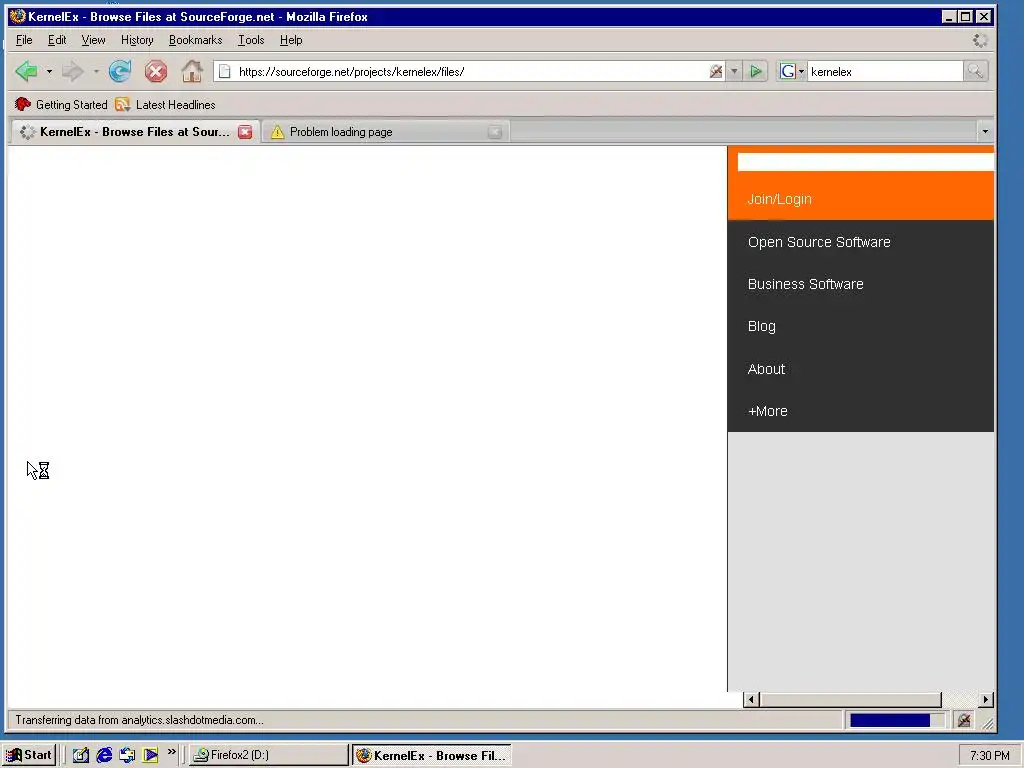The image size is (1024, 768).
Task: Expand the quick launch overflow chevron
Action: pos(171,752)
